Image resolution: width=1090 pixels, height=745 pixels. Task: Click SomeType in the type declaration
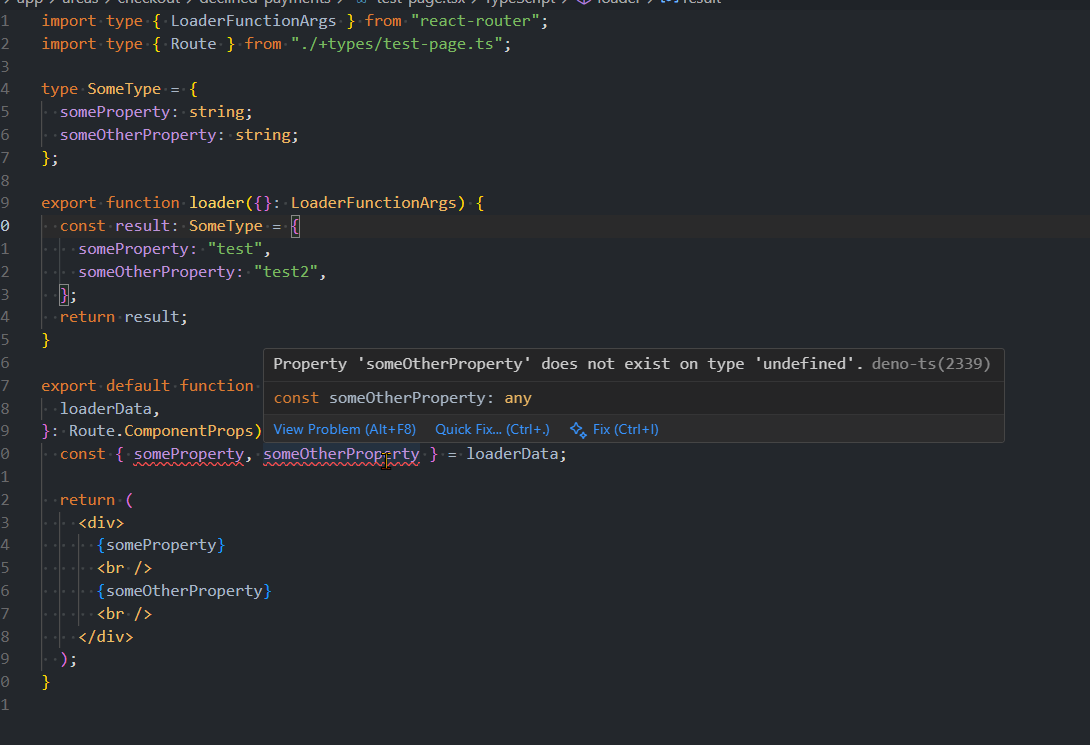pyautogui.click(x=124, y=89)
